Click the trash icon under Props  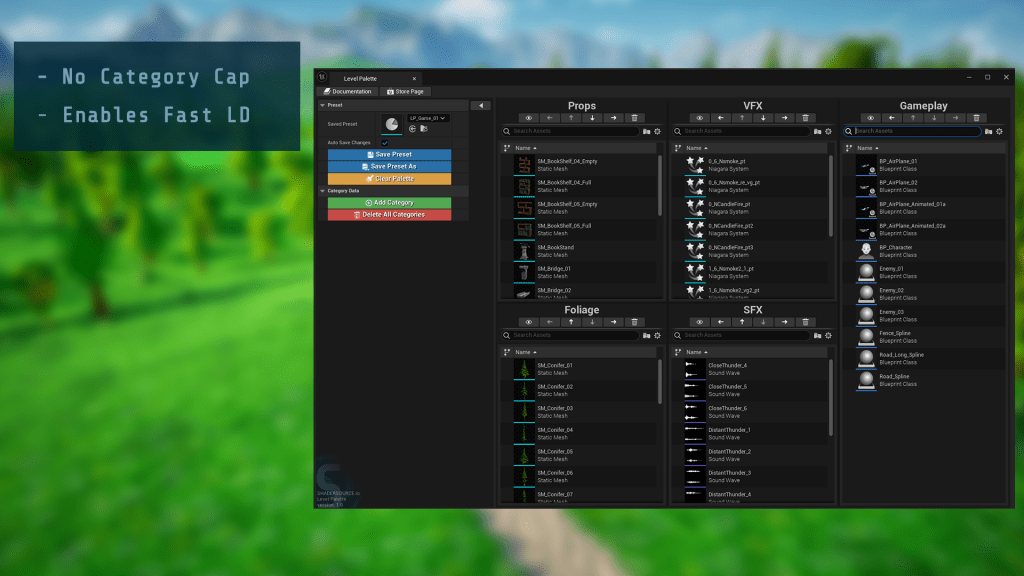[x=634, y=118]
